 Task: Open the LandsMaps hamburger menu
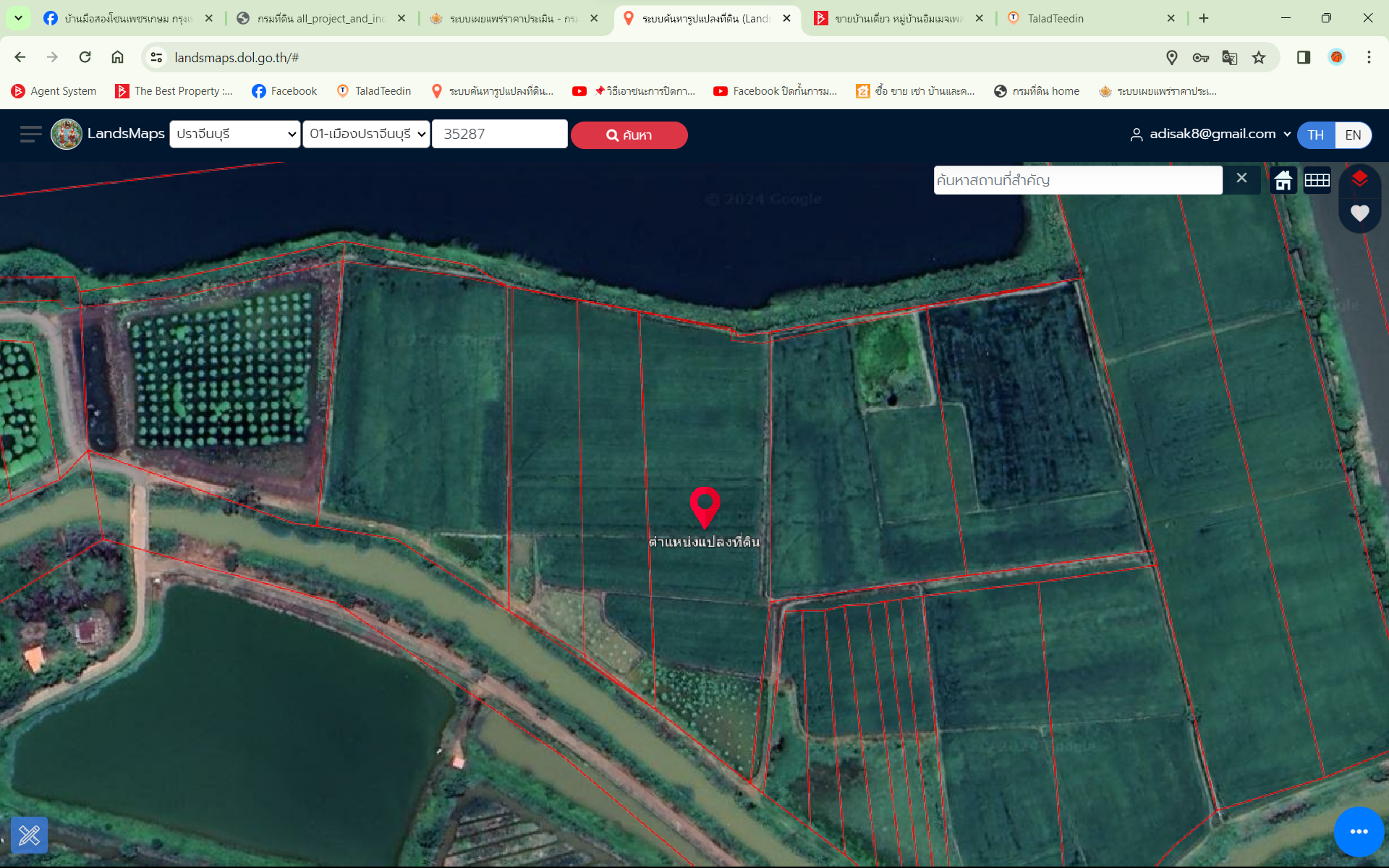click(30, 135)
